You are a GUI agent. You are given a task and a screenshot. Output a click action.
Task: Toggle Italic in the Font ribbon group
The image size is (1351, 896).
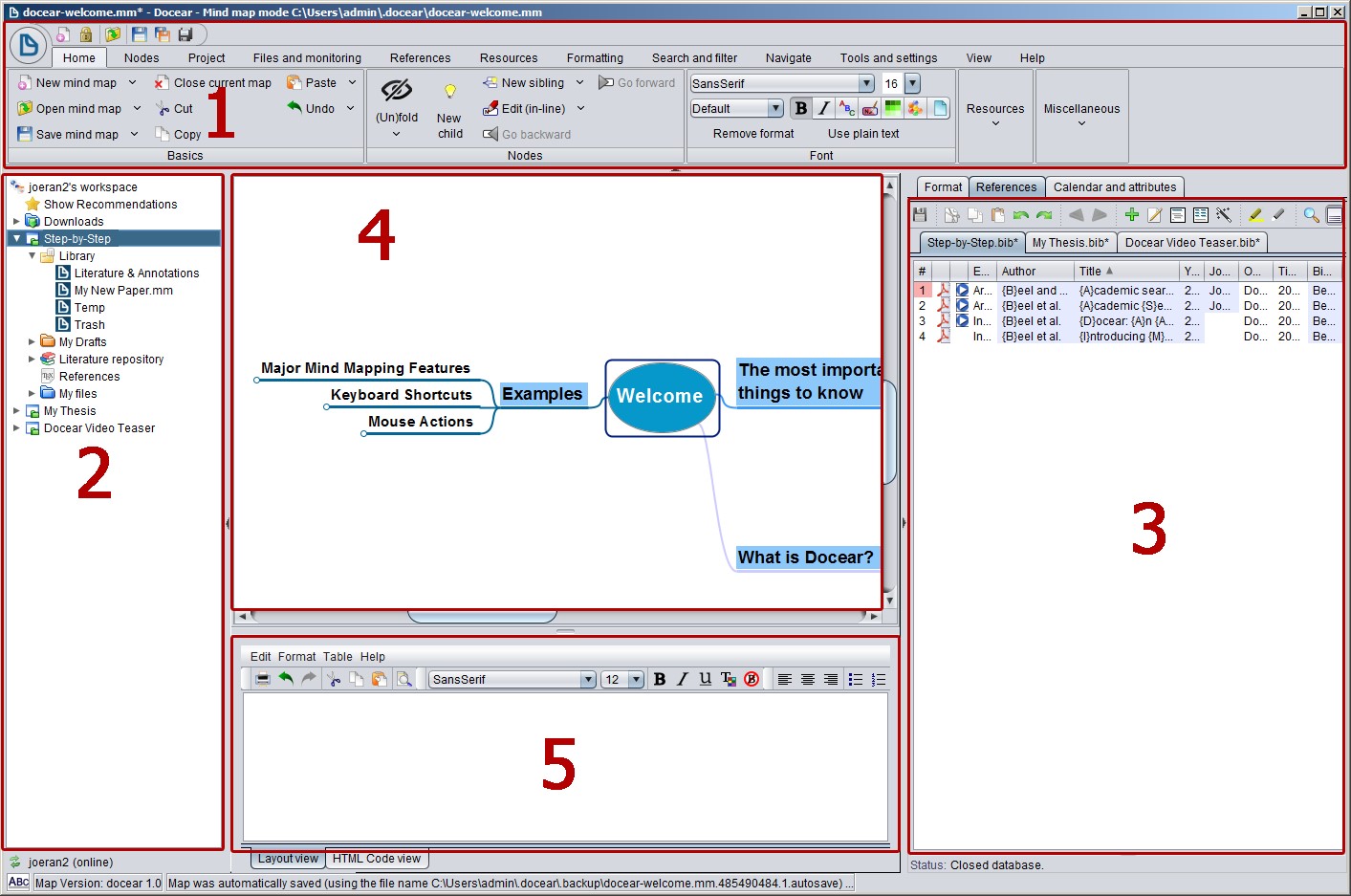click(823, 108)
